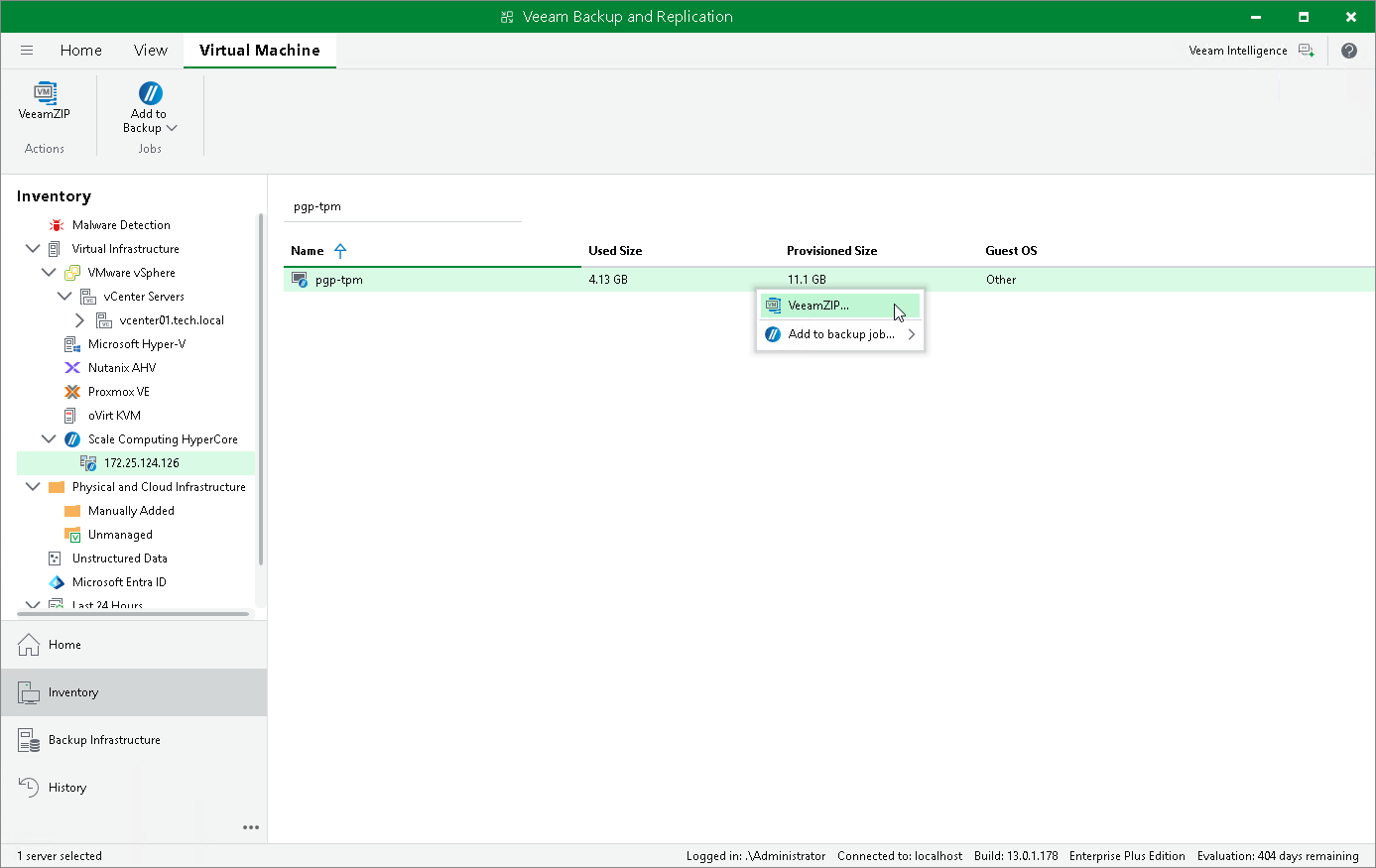Click the 11.1 GB provisioned size cell
Screen dimensions: 1376x868
pos(807,280)
